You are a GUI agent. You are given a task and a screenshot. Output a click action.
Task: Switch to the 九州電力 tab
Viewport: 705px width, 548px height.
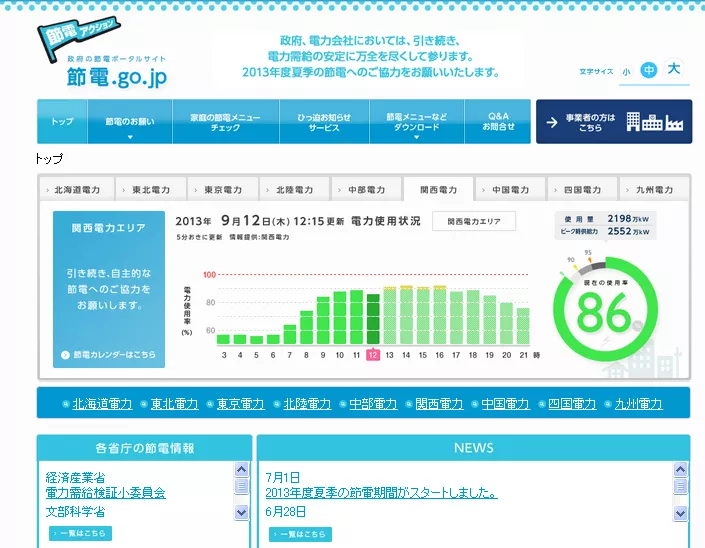coord(655,190)
